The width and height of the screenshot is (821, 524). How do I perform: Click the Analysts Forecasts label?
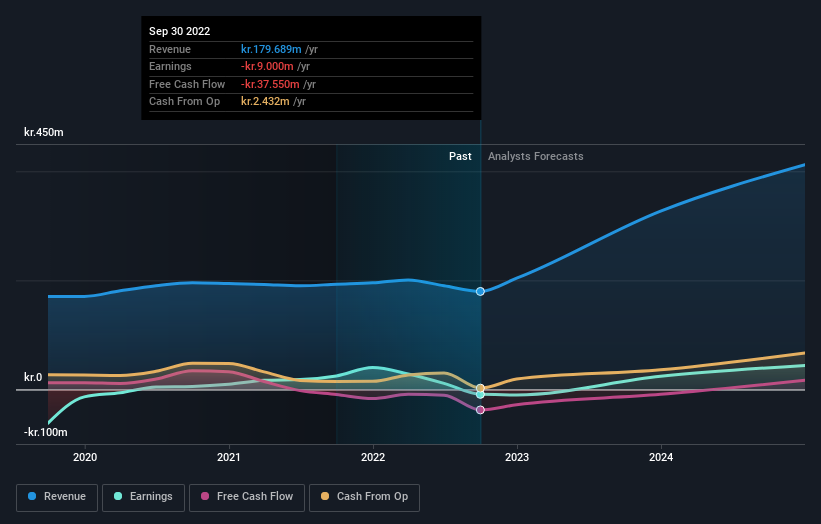coord(536,156)
